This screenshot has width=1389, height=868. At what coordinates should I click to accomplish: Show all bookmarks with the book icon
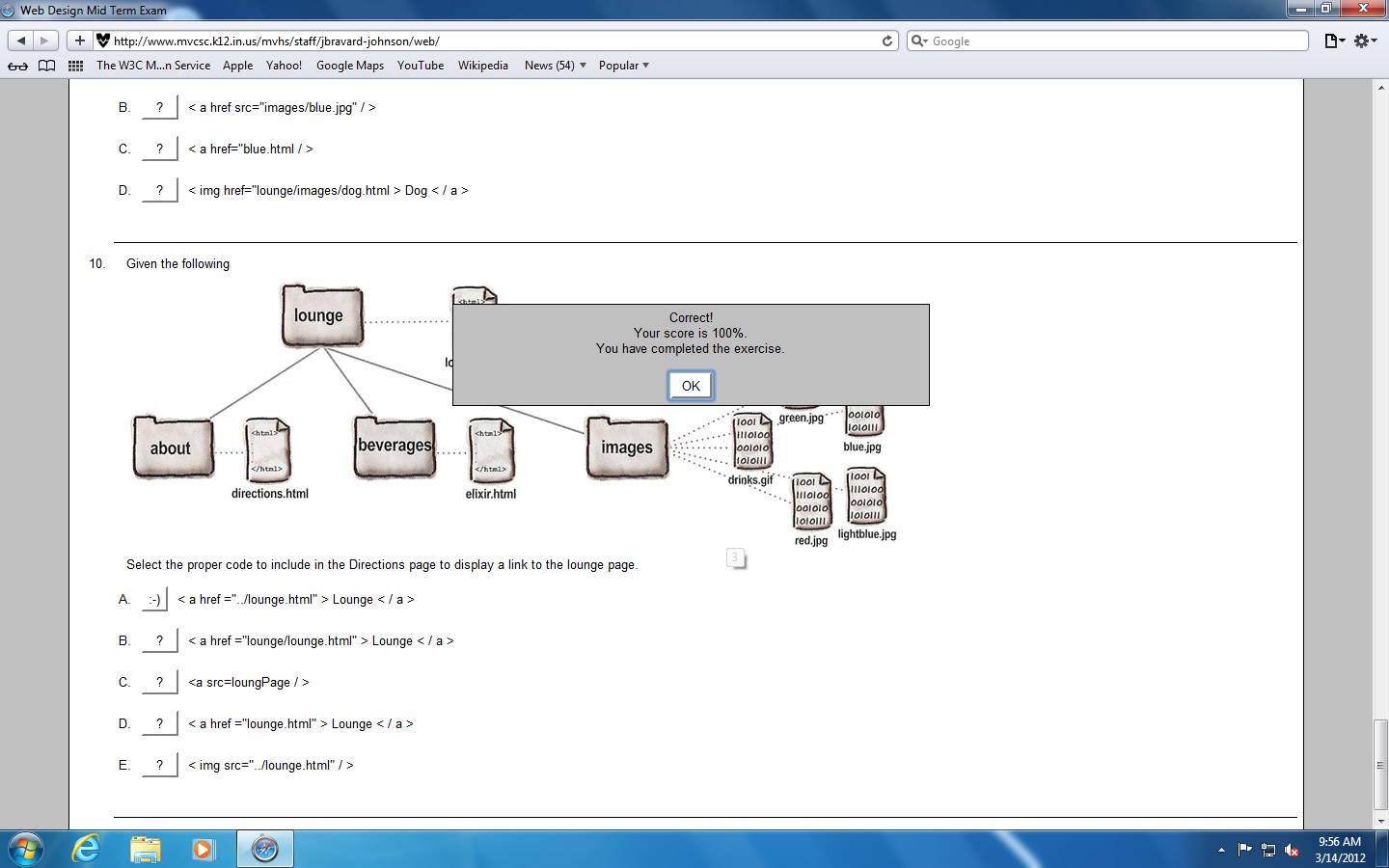46,66
